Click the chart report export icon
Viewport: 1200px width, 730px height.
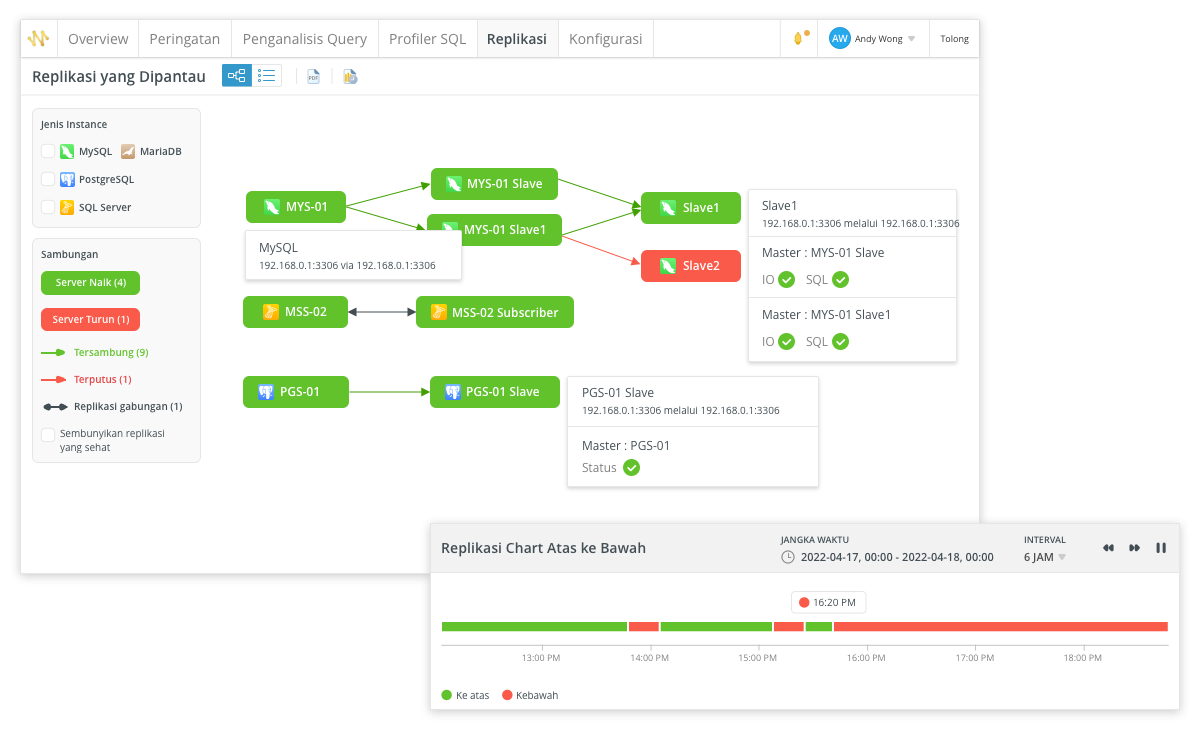(x=350, y=76)
